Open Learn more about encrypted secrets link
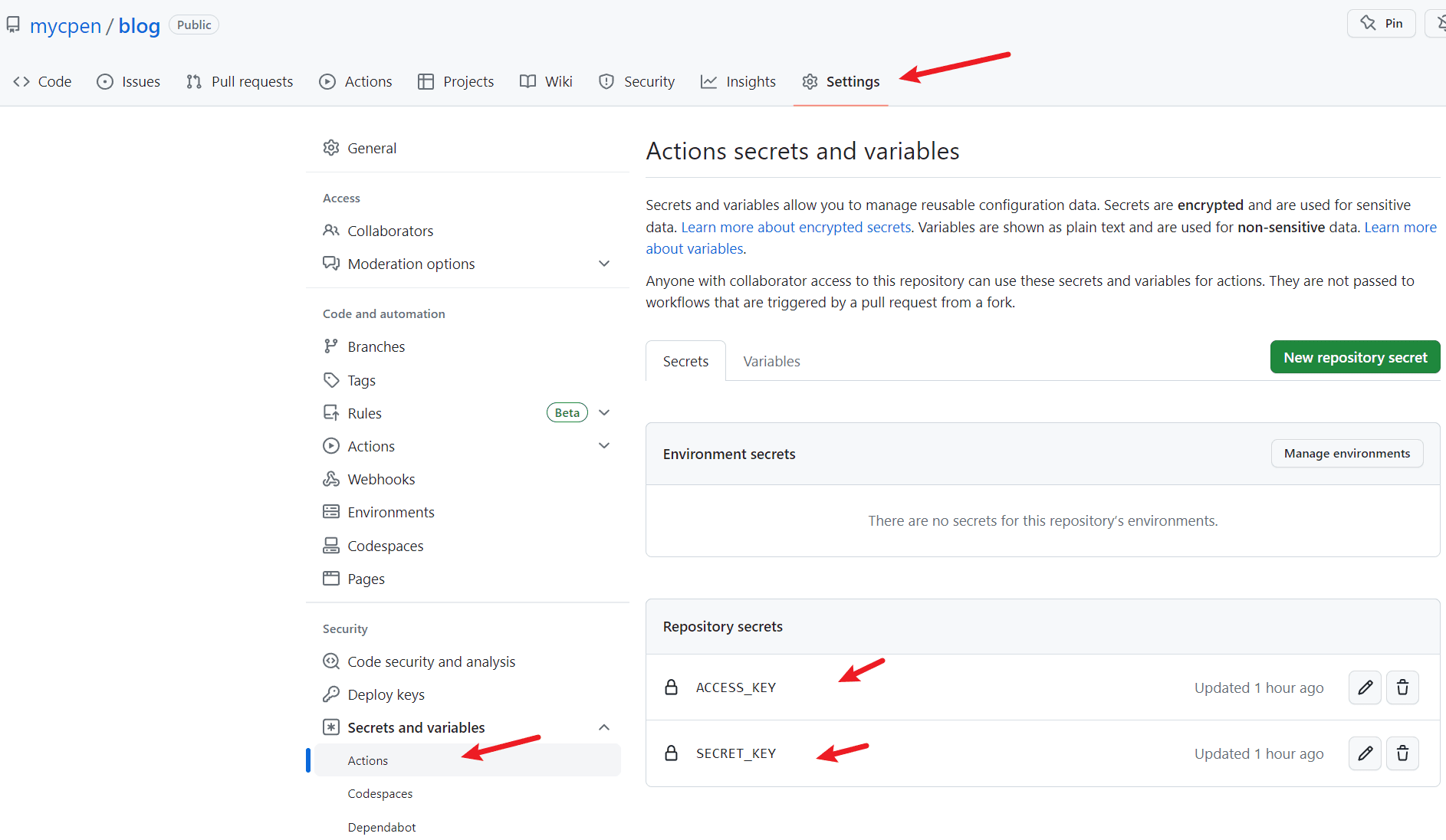Image resolution: width=1446 pixels, height=840 pixels. click(796, 227)
